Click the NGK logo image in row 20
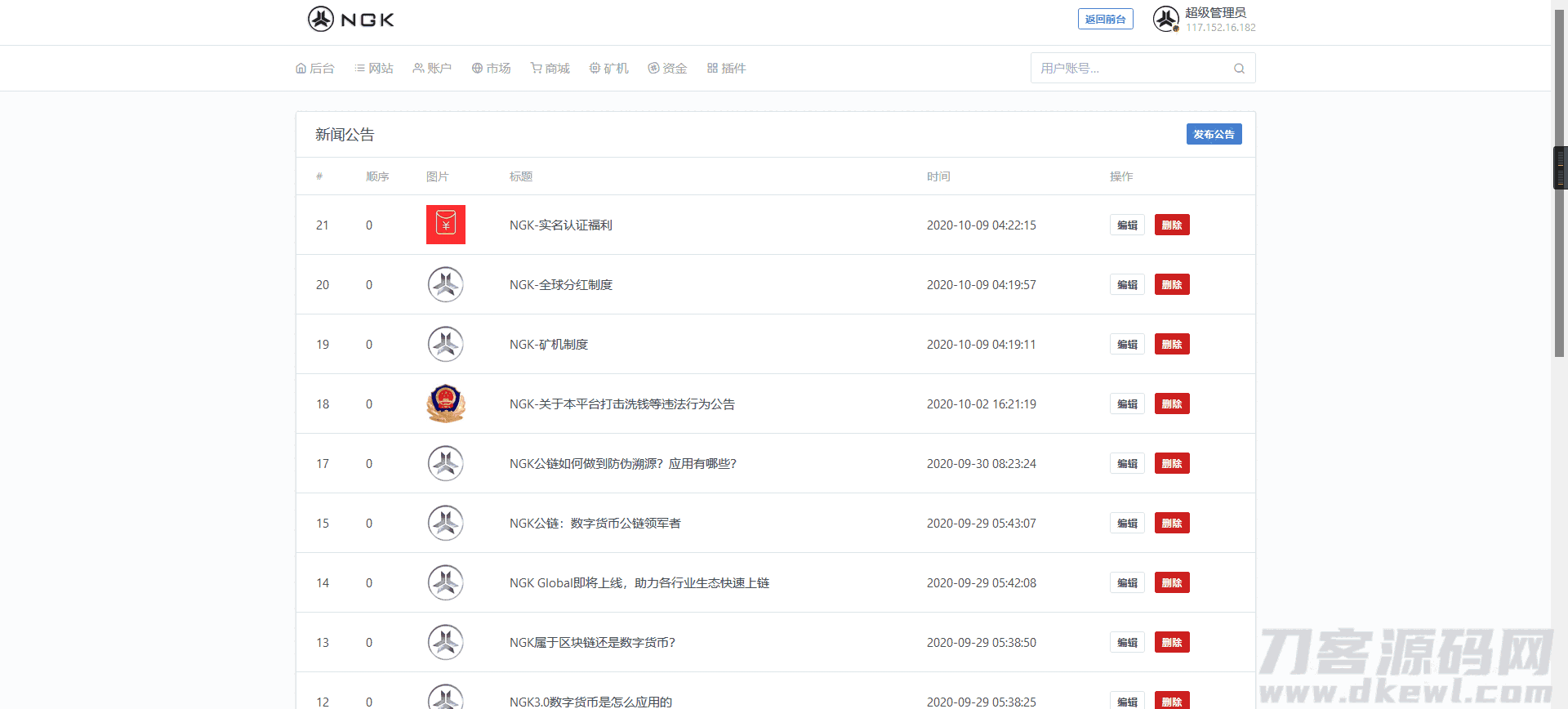Viewport: 1568px width, 709px height. coord(445,284)
